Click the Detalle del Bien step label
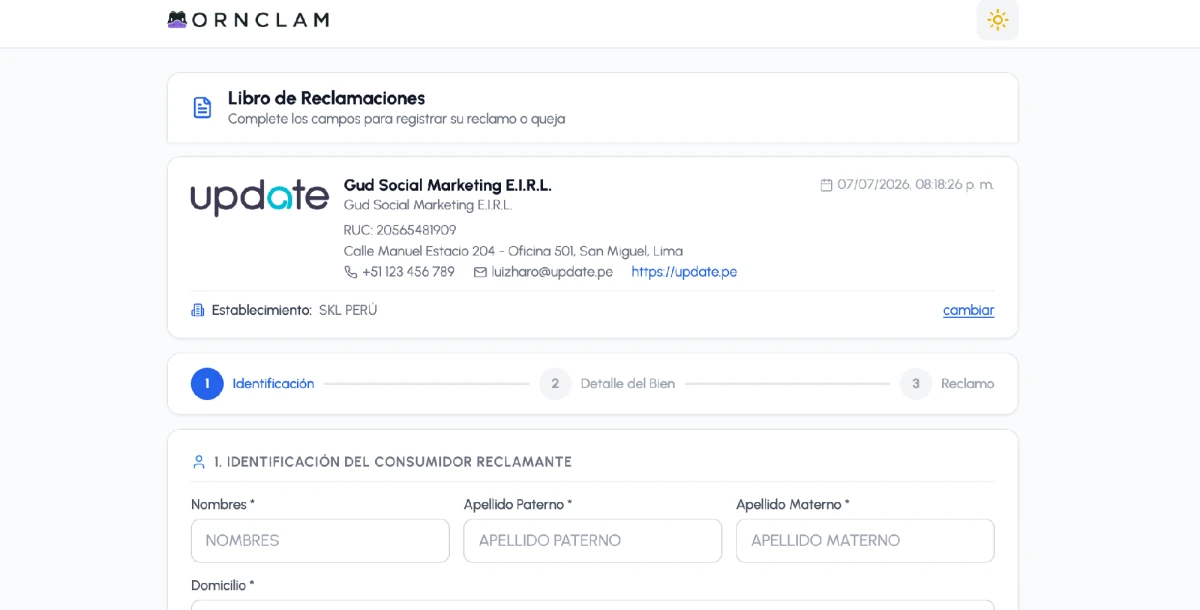Viewport: 1200px width, 610px height. [x=628, y=384]
